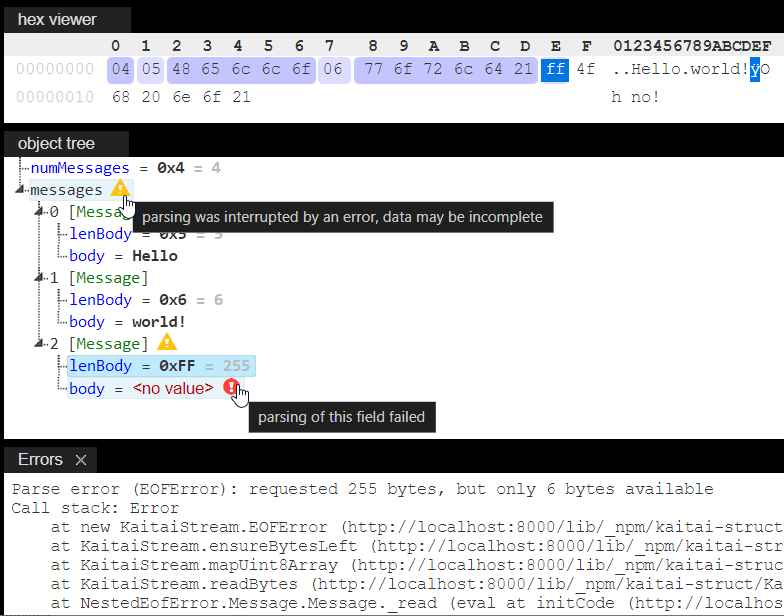784x616 pixels.
Task: Collapse the messages tree node
Action: 22,190
